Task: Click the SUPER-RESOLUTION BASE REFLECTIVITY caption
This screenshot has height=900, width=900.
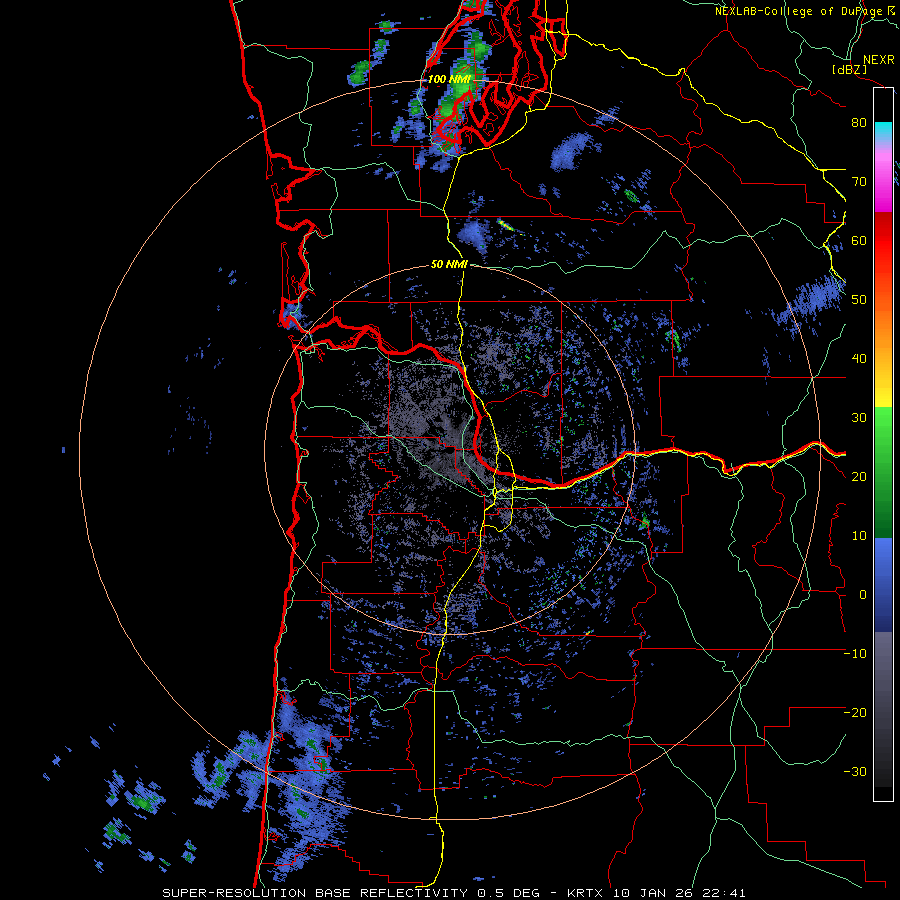Action: tap(315, 893)
